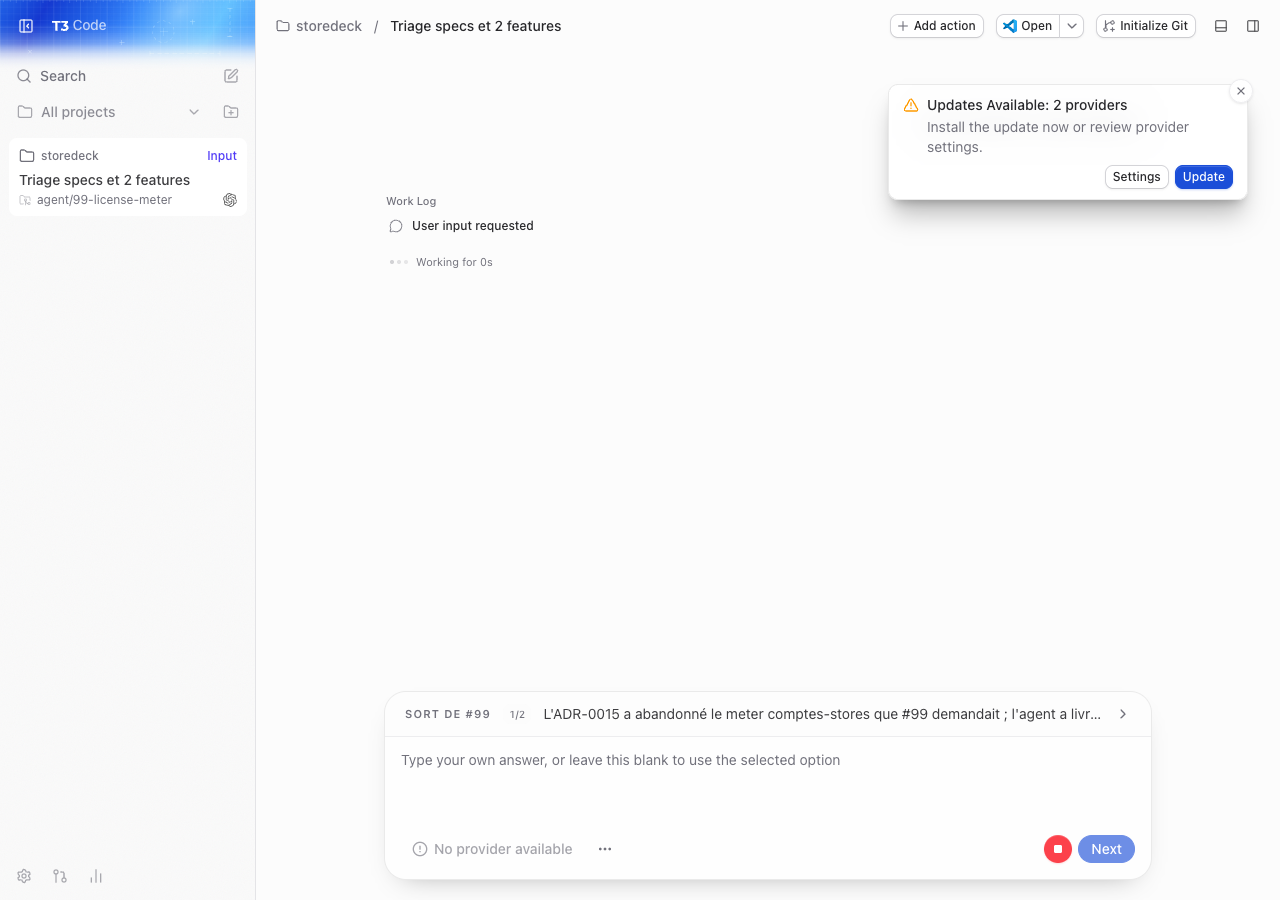
Task: Click the User input requested log entry
Action: 473,226
